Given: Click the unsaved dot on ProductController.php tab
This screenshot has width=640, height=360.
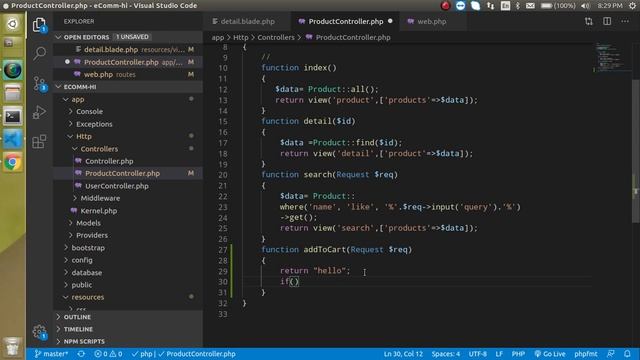Looking at the screenshot, I should 390,21.
